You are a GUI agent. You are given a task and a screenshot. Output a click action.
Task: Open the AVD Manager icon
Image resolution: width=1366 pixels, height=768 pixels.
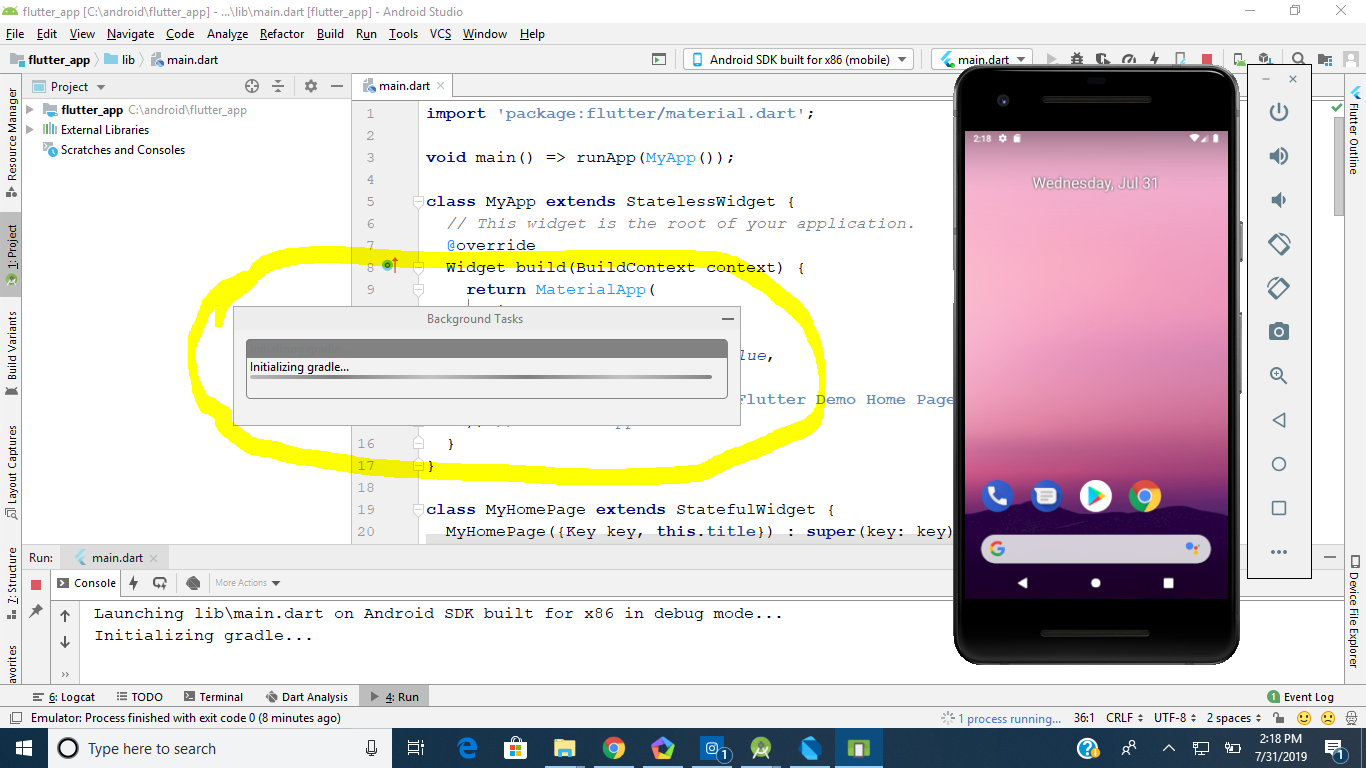(1239, 59)
